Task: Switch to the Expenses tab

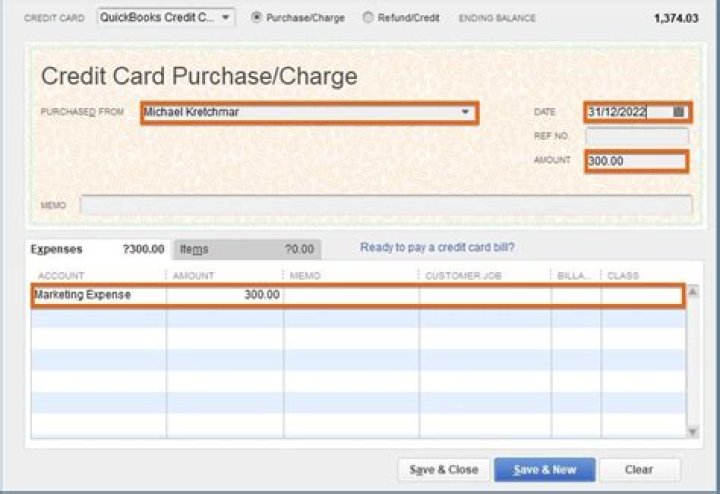Action: tap(57, 249)
